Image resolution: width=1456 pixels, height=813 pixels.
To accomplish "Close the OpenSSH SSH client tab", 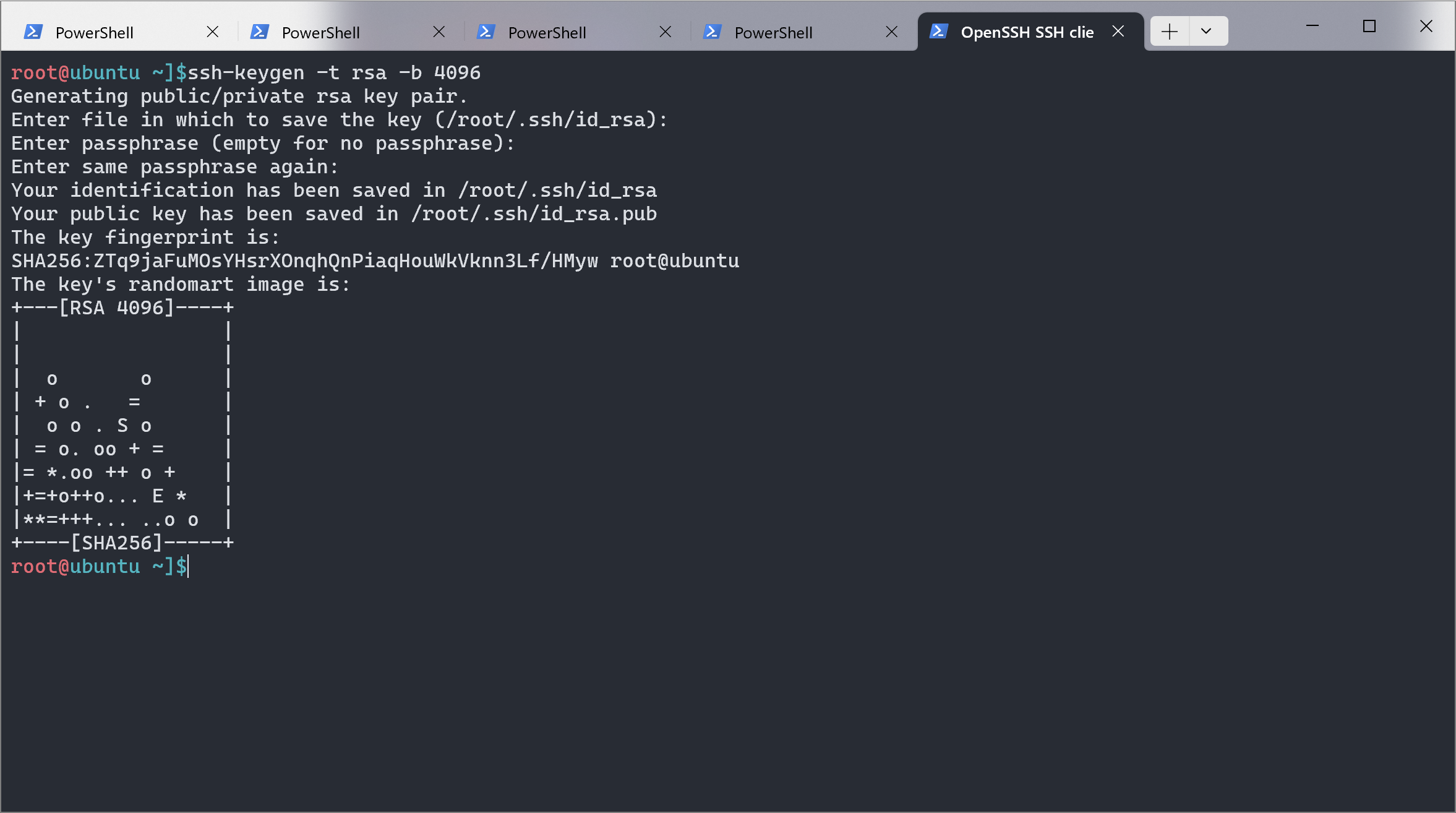I will [x=1118, y=32].
